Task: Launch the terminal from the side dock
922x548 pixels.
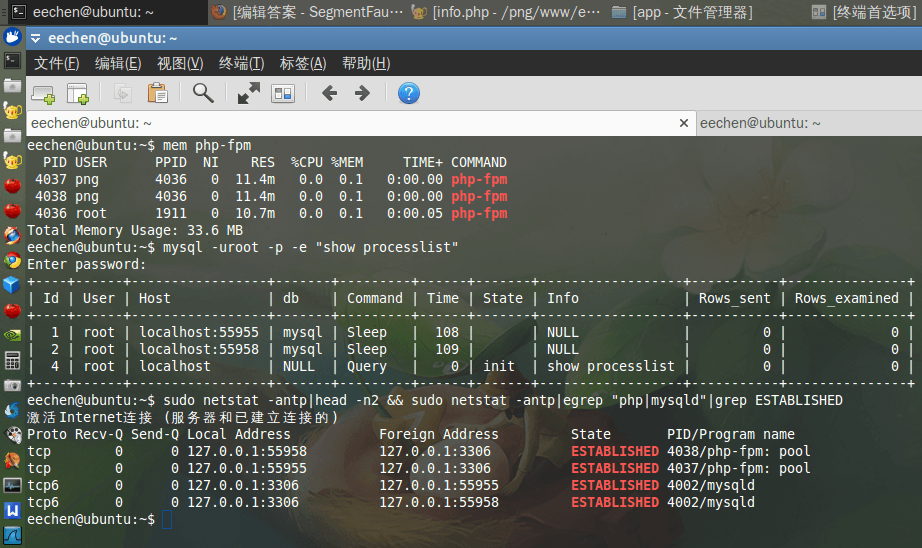Action: coord(12,61)
